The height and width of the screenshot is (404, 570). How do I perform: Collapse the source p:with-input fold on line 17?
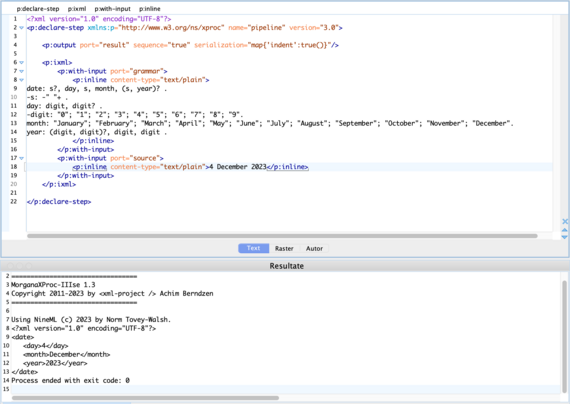click(21, 158)
